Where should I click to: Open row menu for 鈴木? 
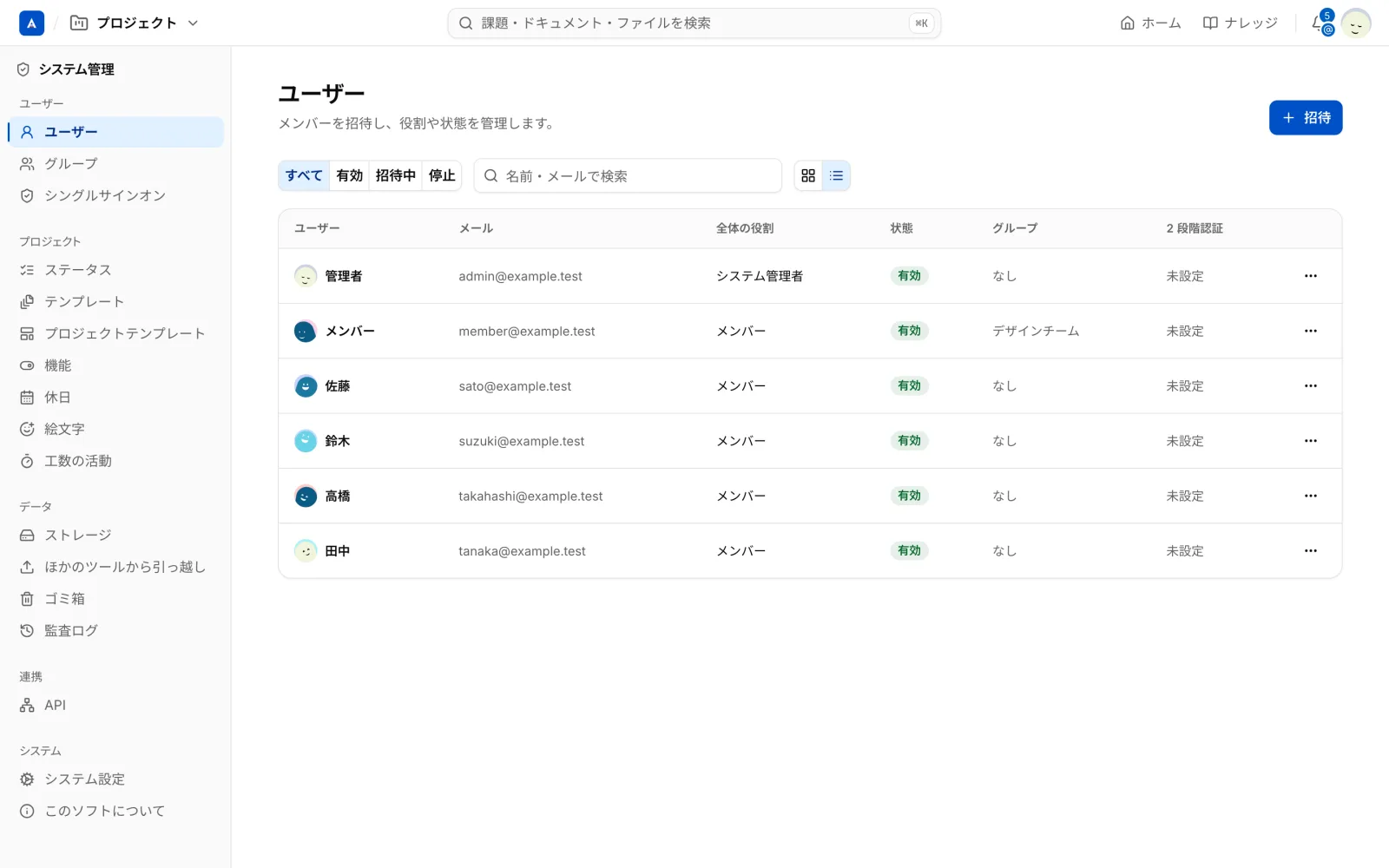[1310, 441]
